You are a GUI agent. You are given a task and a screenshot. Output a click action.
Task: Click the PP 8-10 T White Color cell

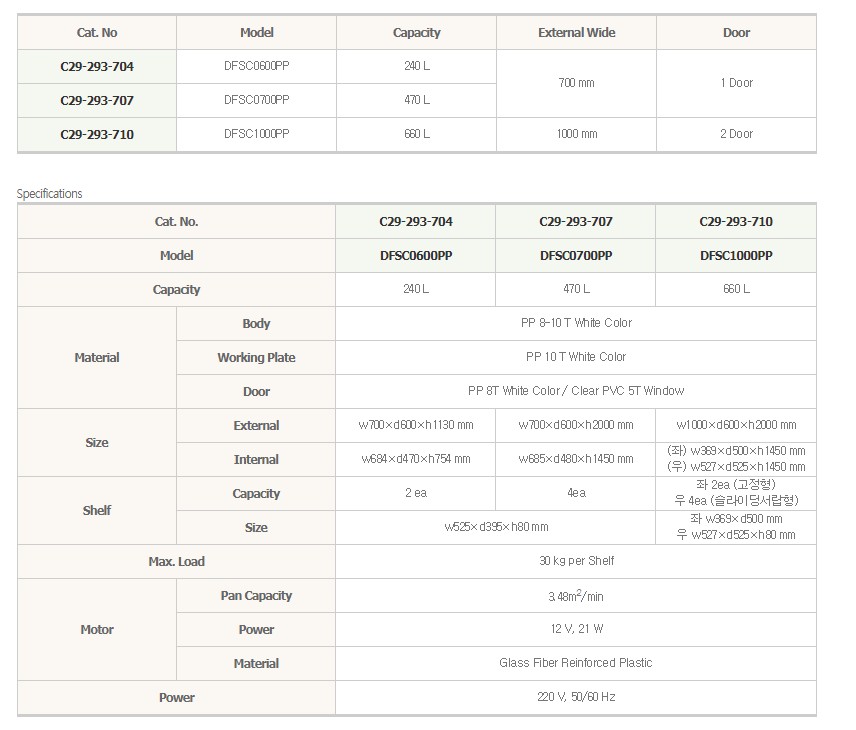point(576,323)
